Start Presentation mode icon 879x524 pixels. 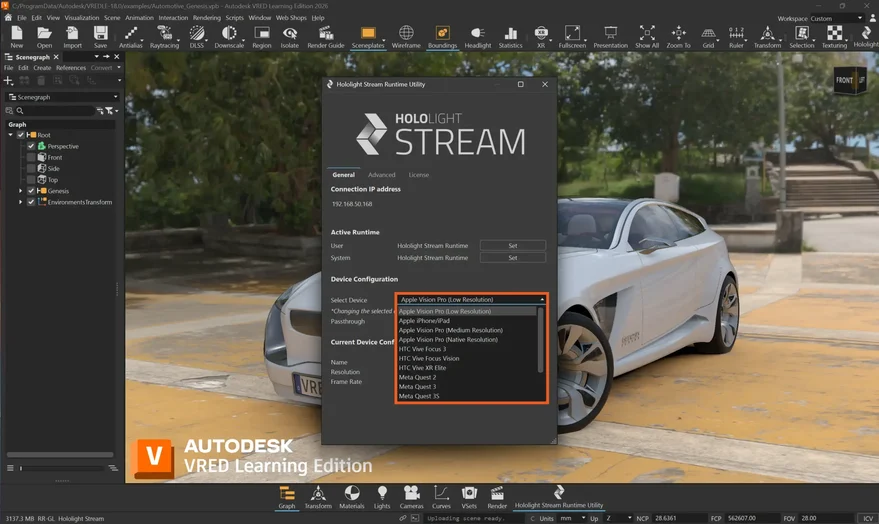click(610, 37)
